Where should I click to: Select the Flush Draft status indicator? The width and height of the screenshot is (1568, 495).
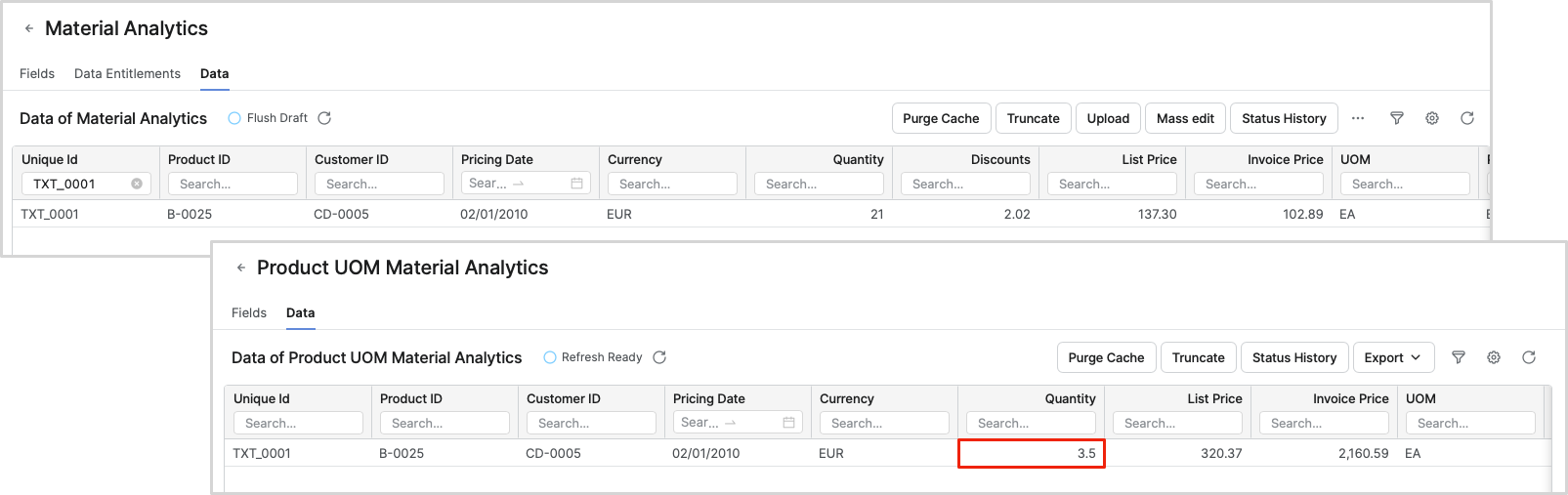tap(234, 118)
